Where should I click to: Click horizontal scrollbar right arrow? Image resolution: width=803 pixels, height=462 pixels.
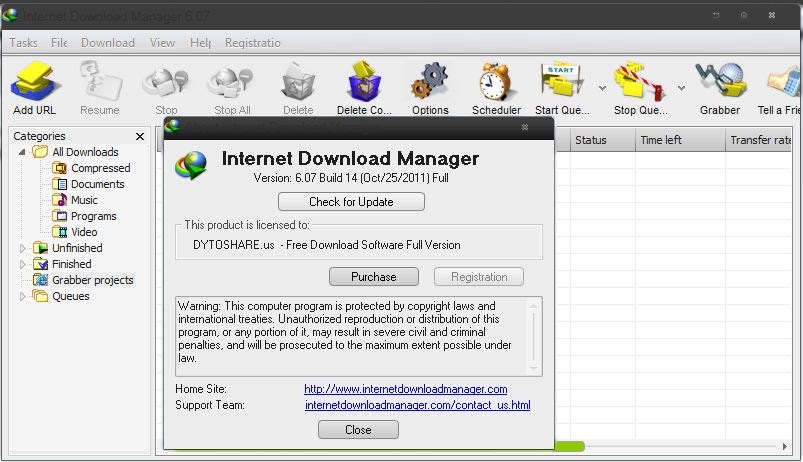pyautogui.click(x=785, y=447)
